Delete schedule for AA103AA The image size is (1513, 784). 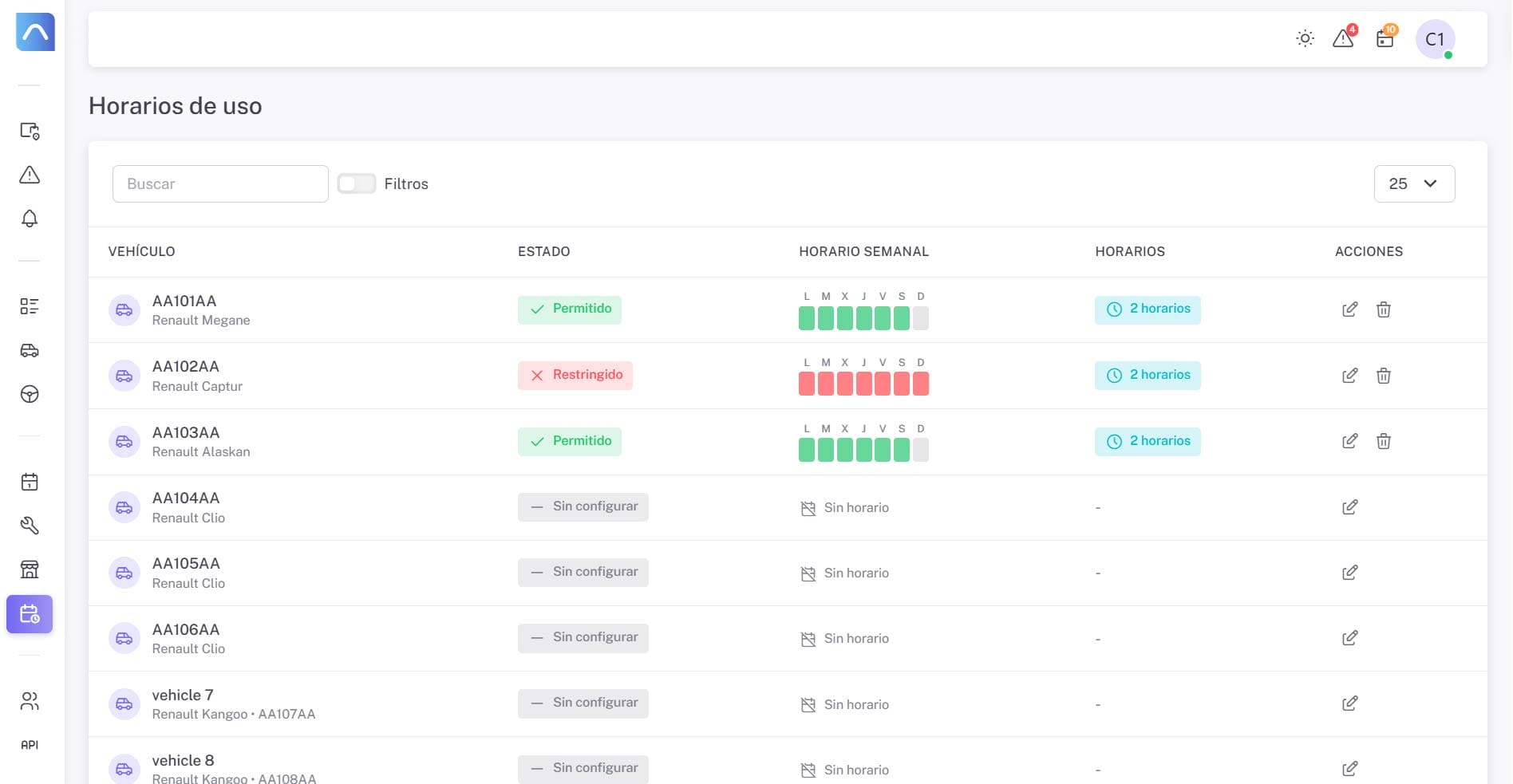[1384, 441]
